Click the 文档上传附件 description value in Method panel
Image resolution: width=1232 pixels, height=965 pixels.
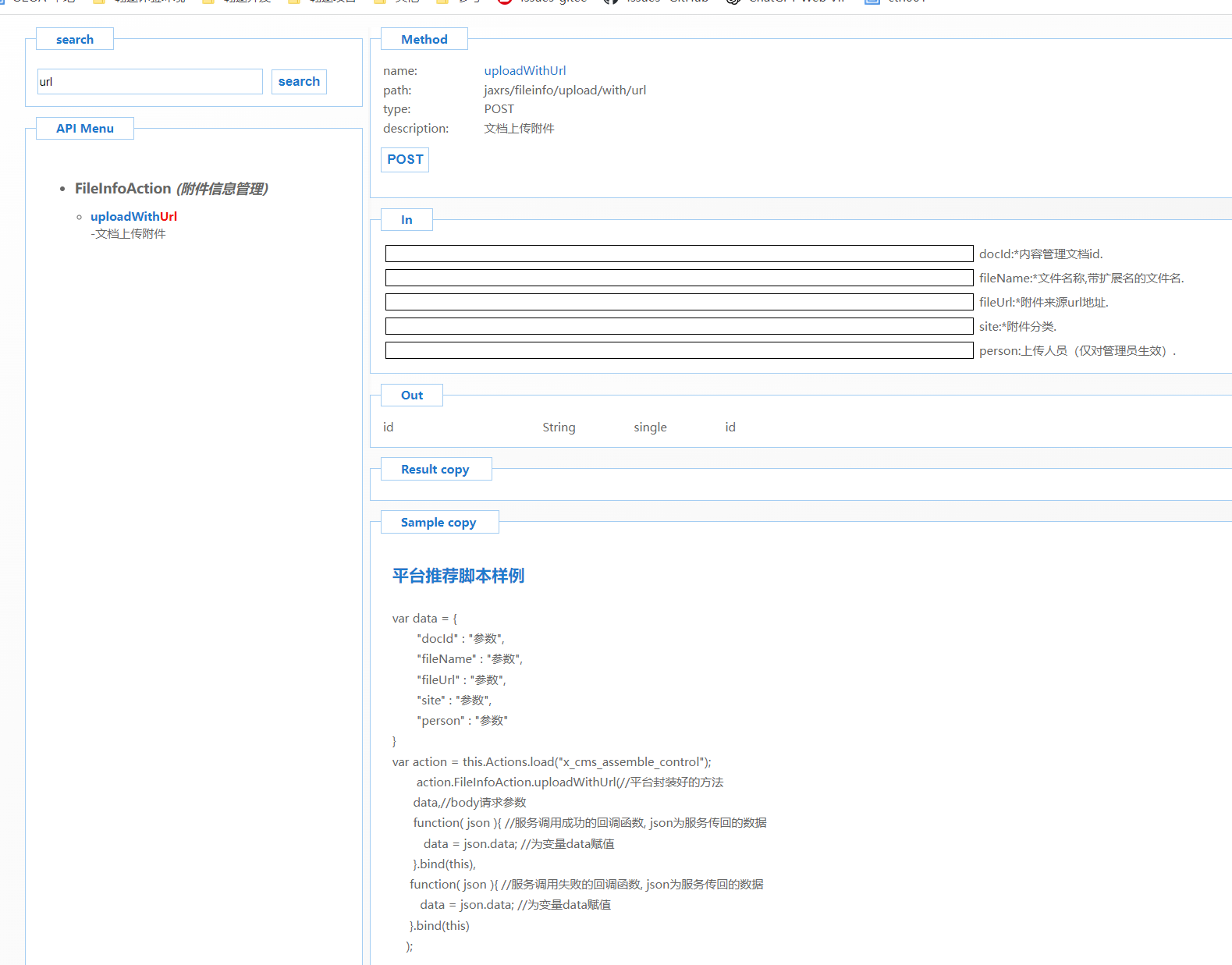coord(519,129)
